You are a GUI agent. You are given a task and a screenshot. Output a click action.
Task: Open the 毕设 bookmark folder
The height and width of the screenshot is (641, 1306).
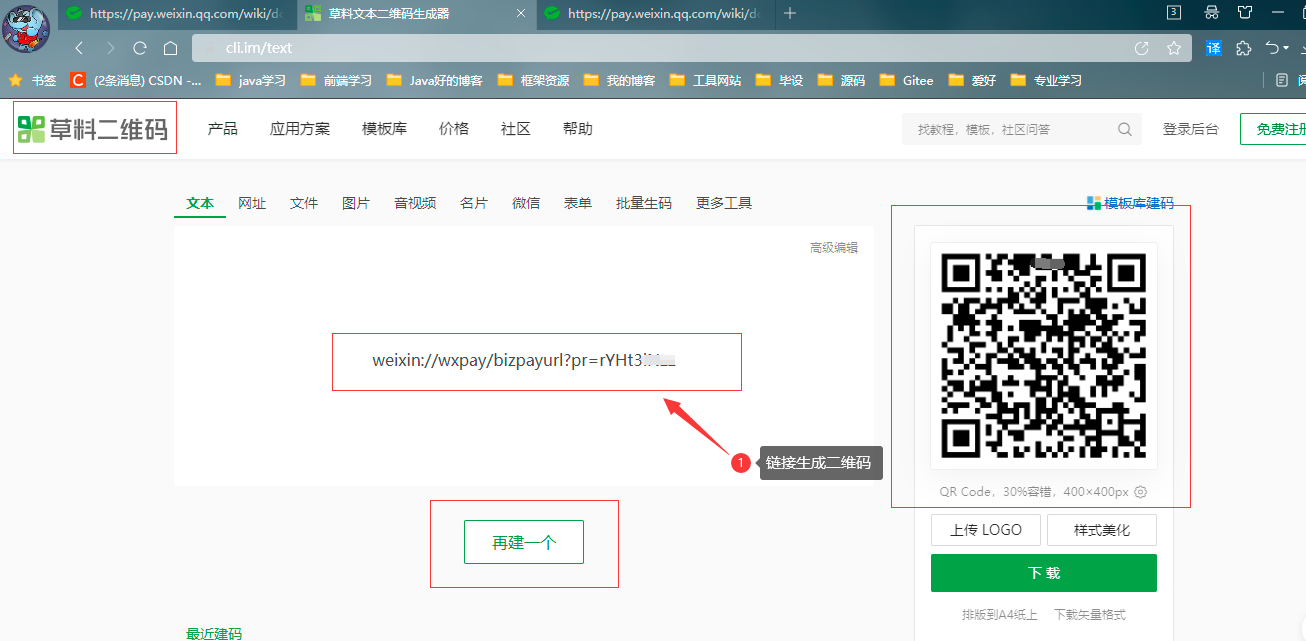tap(780, 80)
